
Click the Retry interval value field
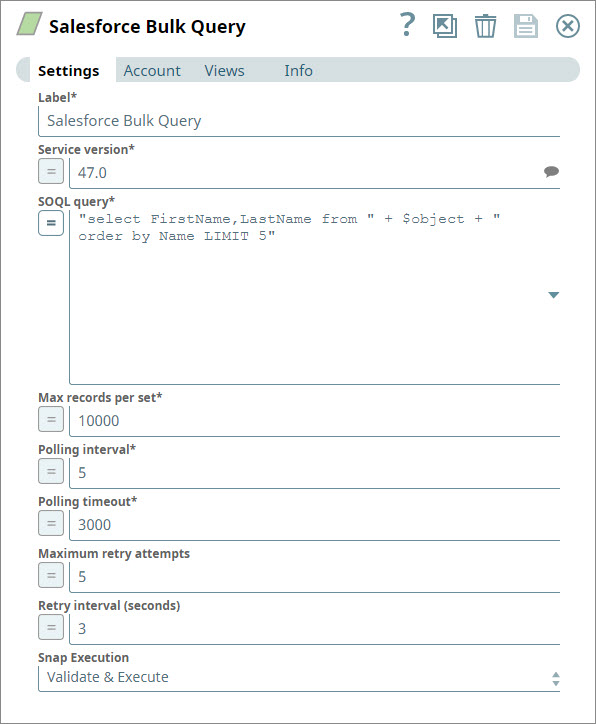coord(314,629)
